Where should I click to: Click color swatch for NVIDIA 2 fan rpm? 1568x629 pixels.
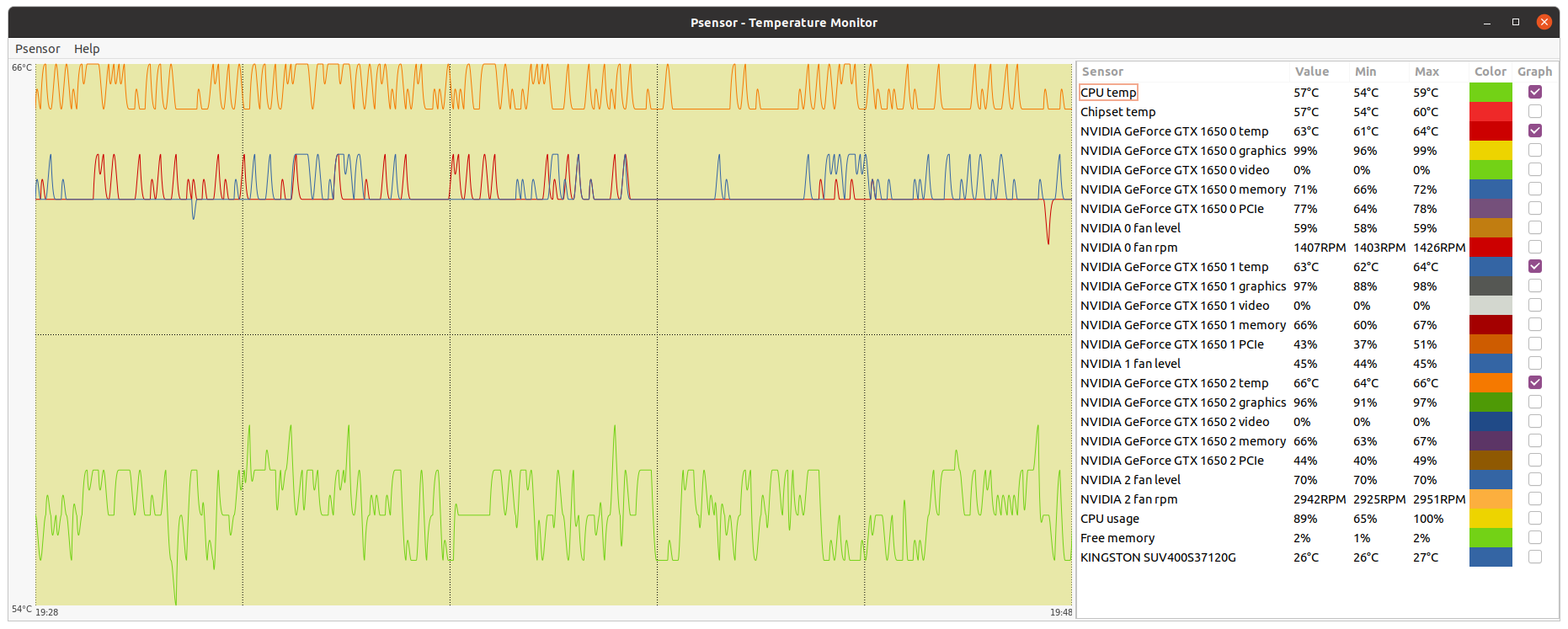pyautogui.click(x=1490, y=498)
